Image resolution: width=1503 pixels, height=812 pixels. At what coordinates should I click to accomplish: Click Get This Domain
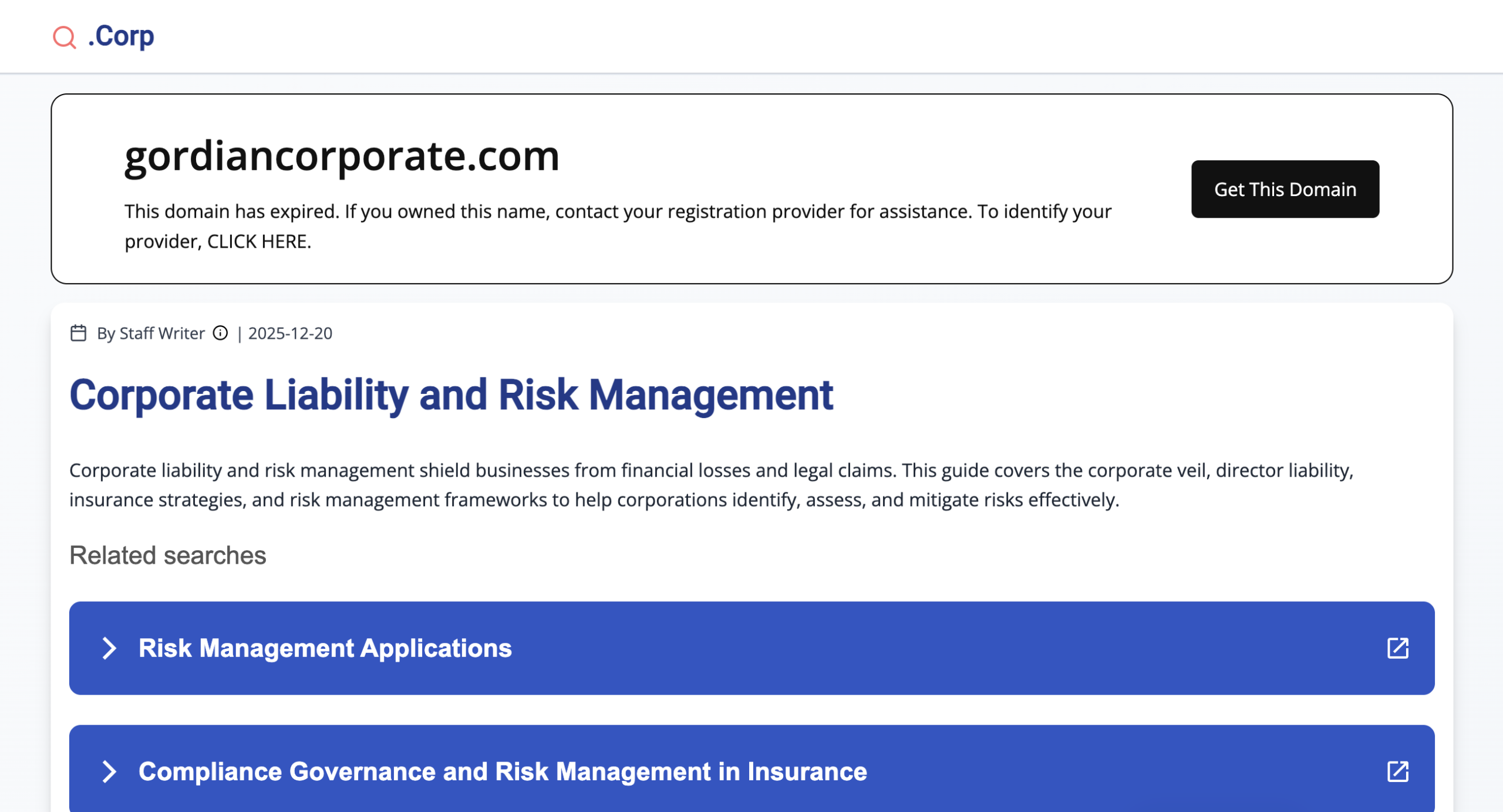coord(1285,189)
